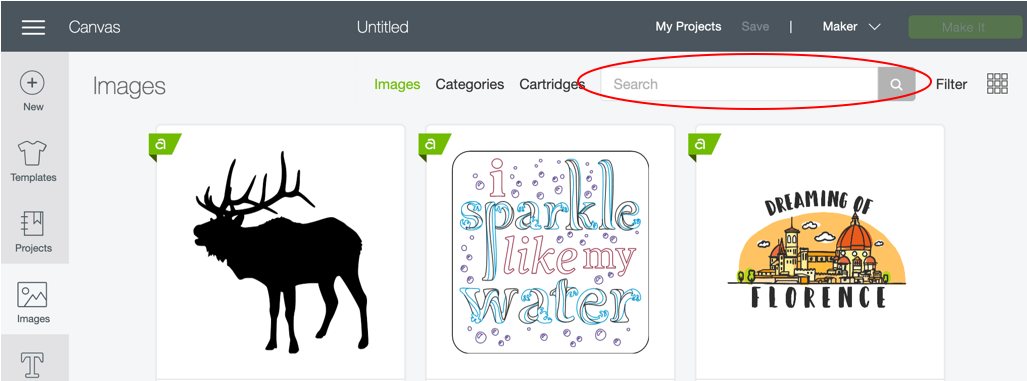
Task: Click the search magnifier button
Action: [x=896, y=84]
